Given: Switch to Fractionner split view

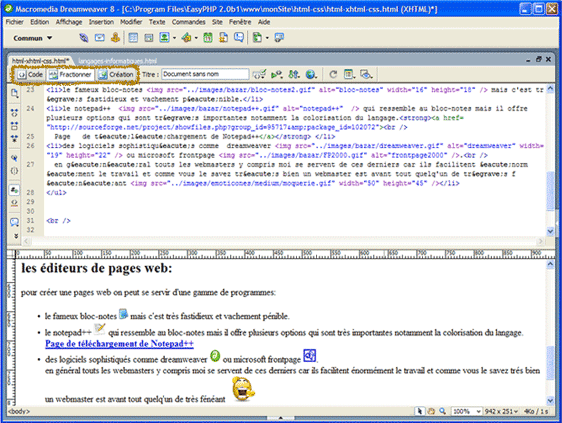Looking at the screenshot, I should click(x=71, y=74).
